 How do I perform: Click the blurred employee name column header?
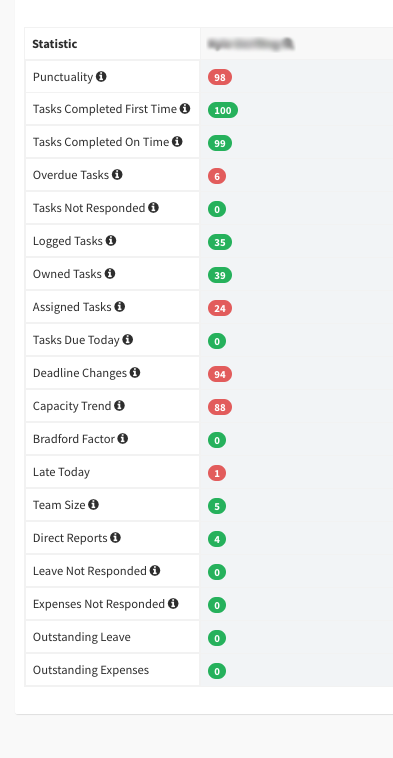coord(251,44)
